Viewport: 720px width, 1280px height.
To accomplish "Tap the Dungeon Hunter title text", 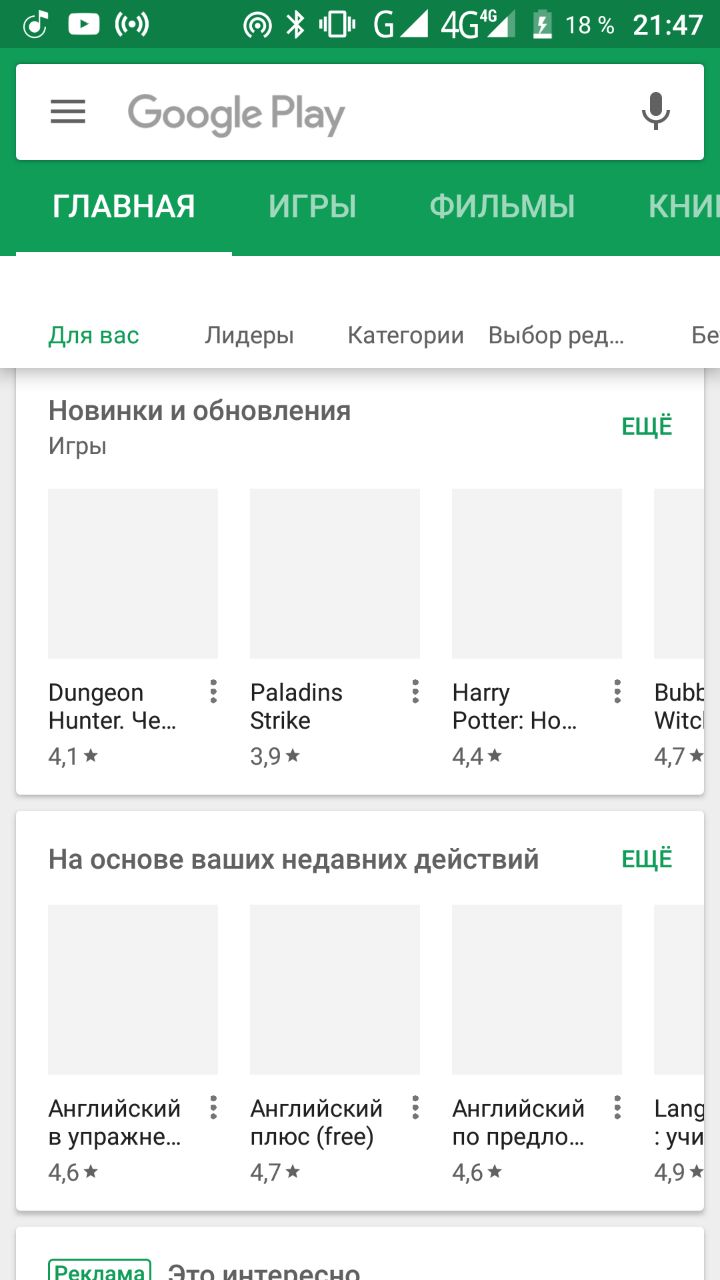I will click(x=112, y=707).
